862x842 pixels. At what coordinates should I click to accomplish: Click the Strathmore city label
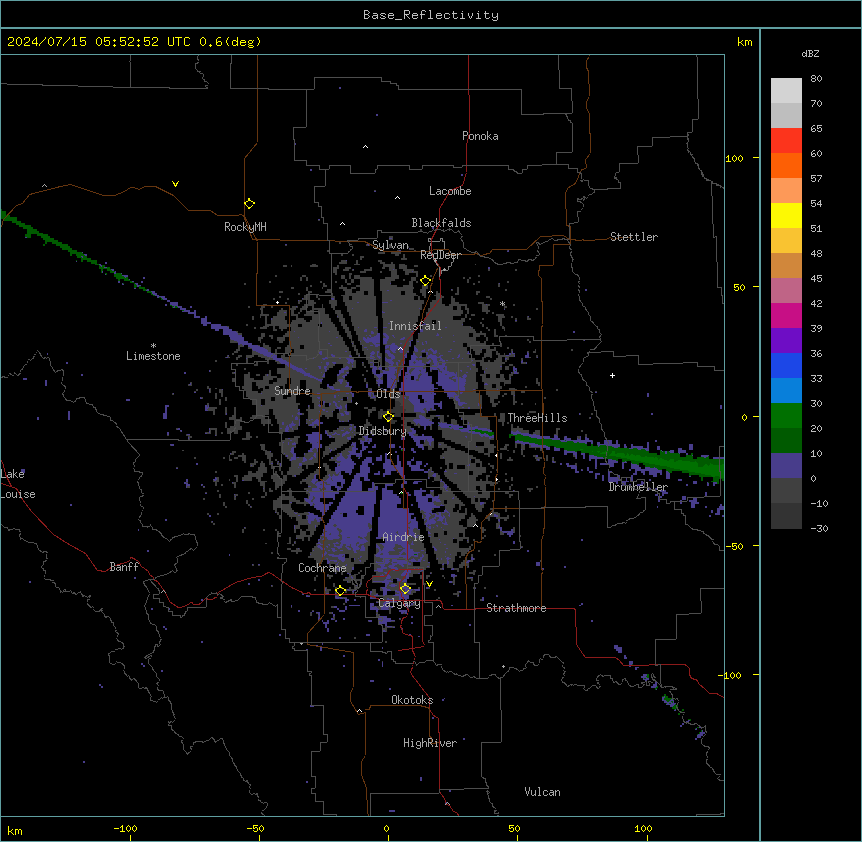pos(516,608)
